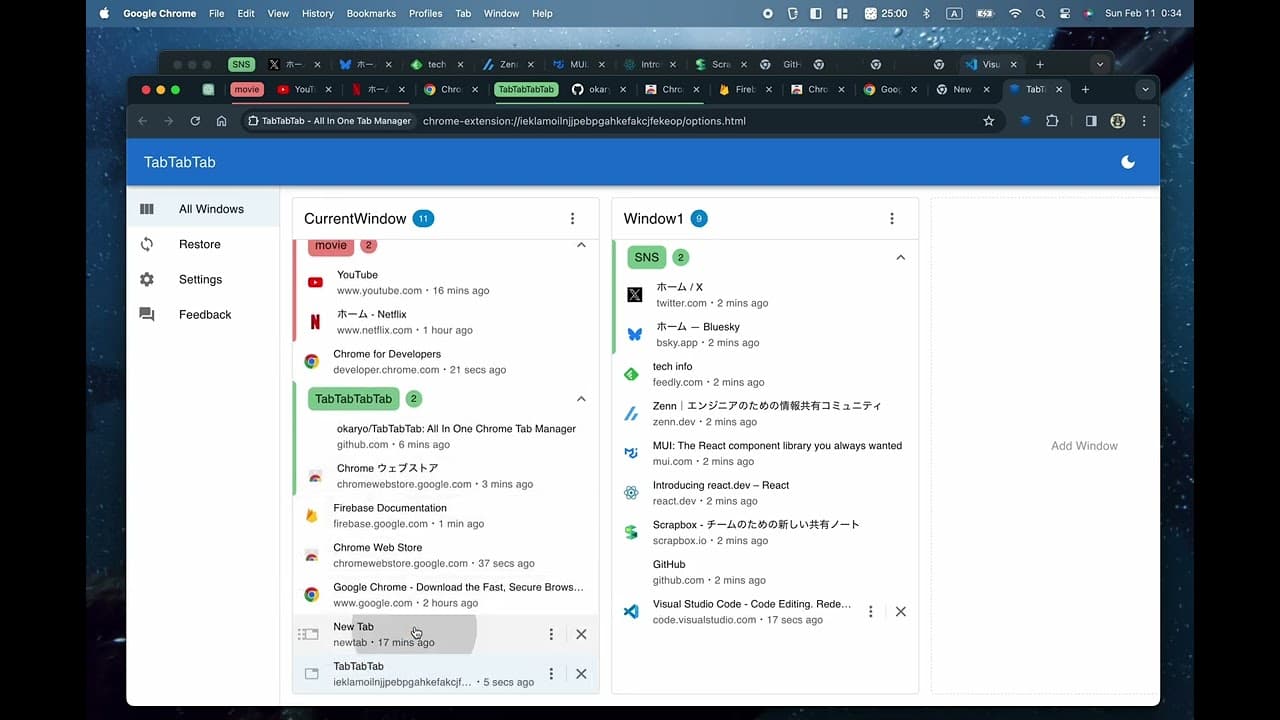Bookmark this page with star
Screen dimensions: 1280x720
pos(989,121)
